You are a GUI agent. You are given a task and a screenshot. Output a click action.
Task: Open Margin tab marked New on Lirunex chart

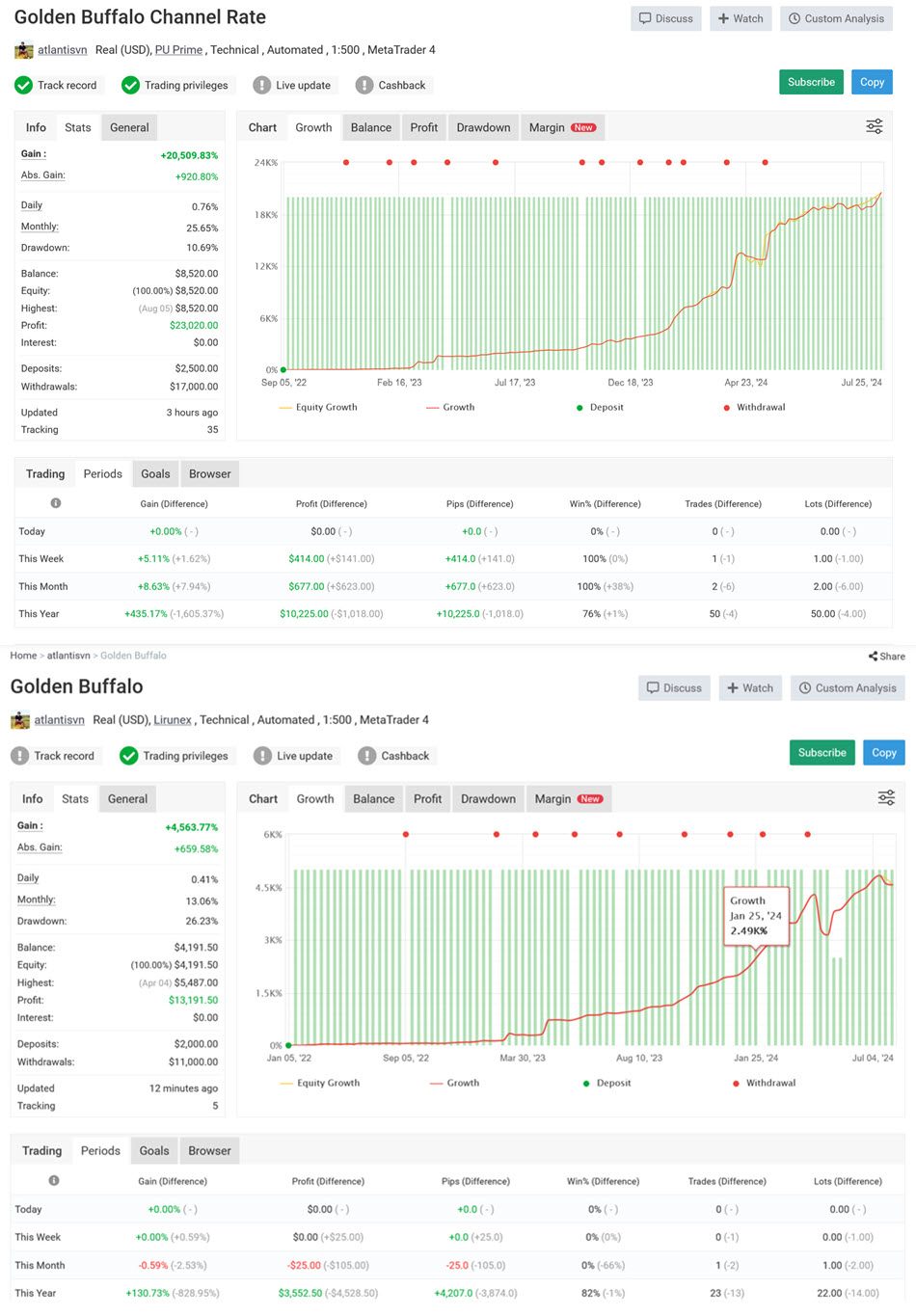tap(567, 799)
